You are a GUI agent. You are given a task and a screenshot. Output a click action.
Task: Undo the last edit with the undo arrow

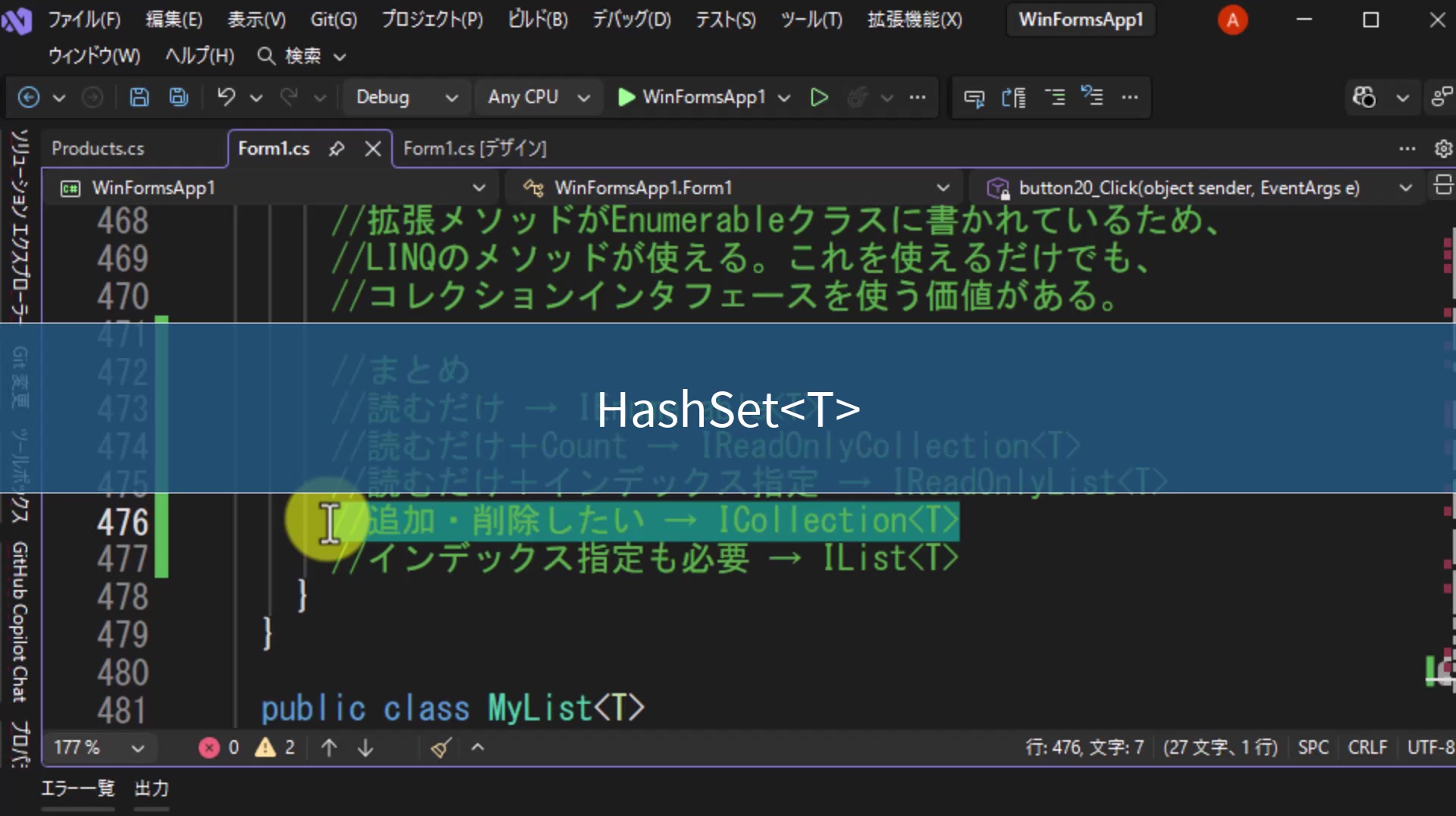(x=226, y=97)
